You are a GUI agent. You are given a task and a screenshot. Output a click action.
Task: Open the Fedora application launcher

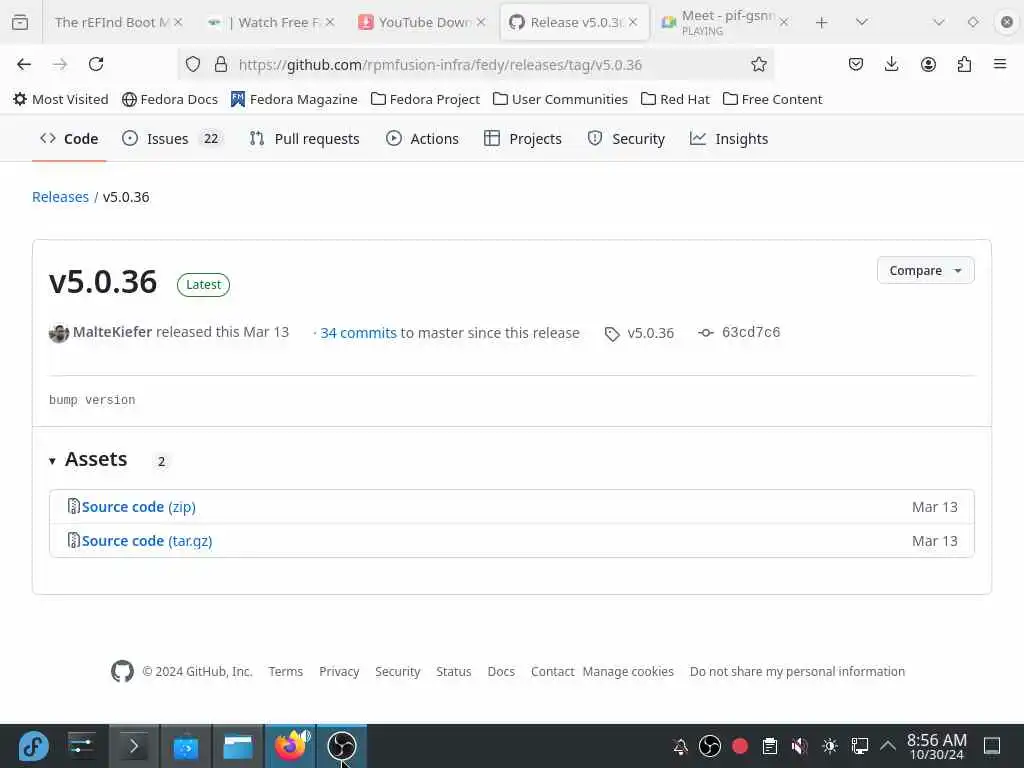tap(34, 746)
